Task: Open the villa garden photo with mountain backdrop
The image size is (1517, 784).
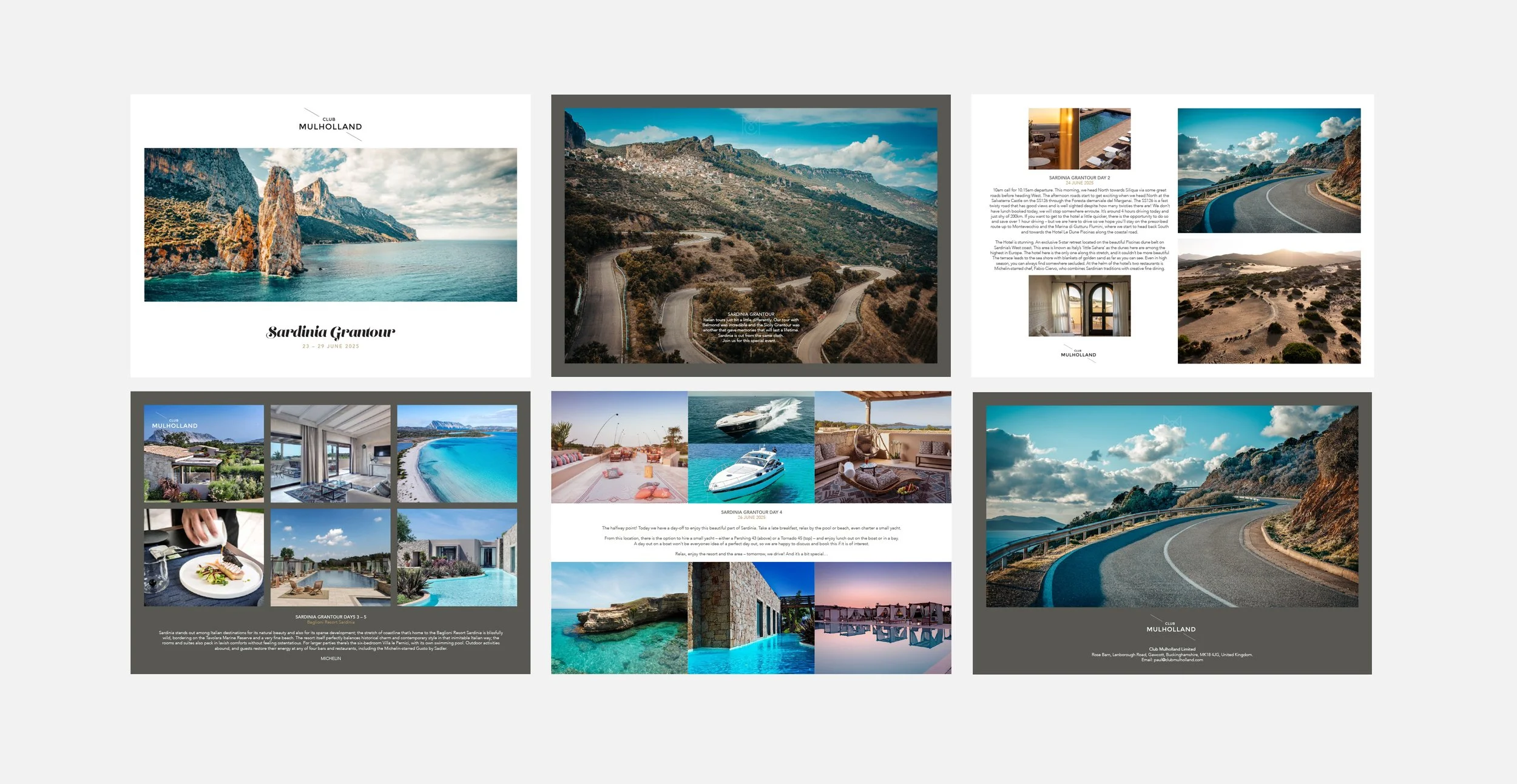Action: coord(204,453)
